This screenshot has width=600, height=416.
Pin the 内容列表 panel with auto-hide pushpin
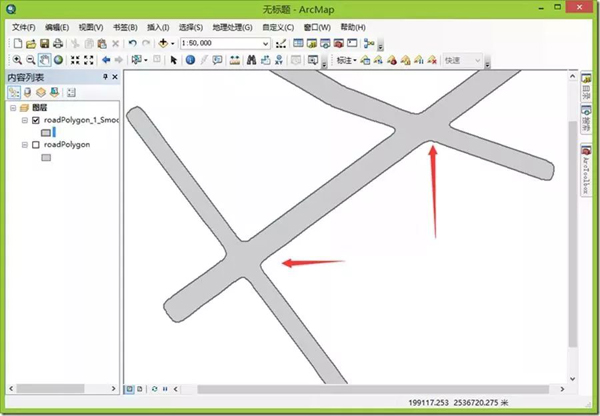[105, 77]
